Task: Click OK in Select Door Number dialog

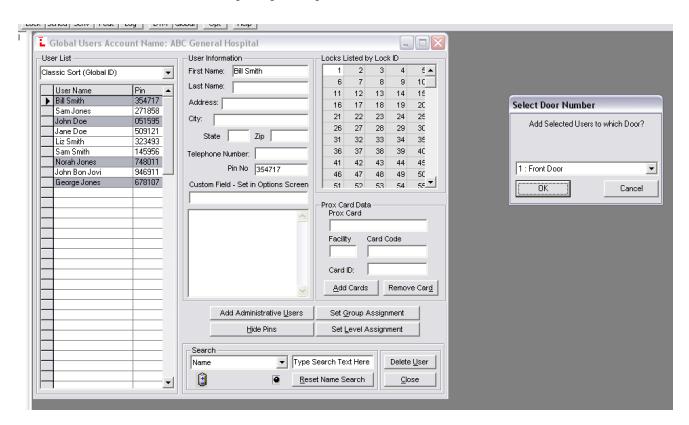Action: point(543,189)
